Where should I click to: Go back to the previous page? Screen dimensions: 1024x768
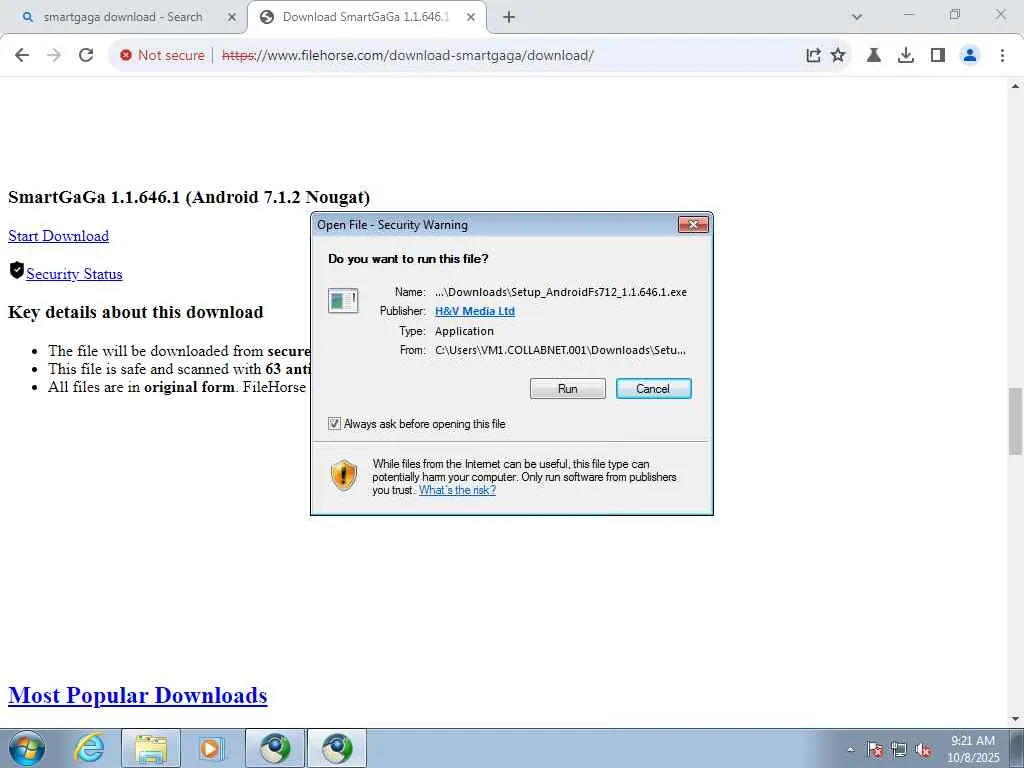[22, 56]
